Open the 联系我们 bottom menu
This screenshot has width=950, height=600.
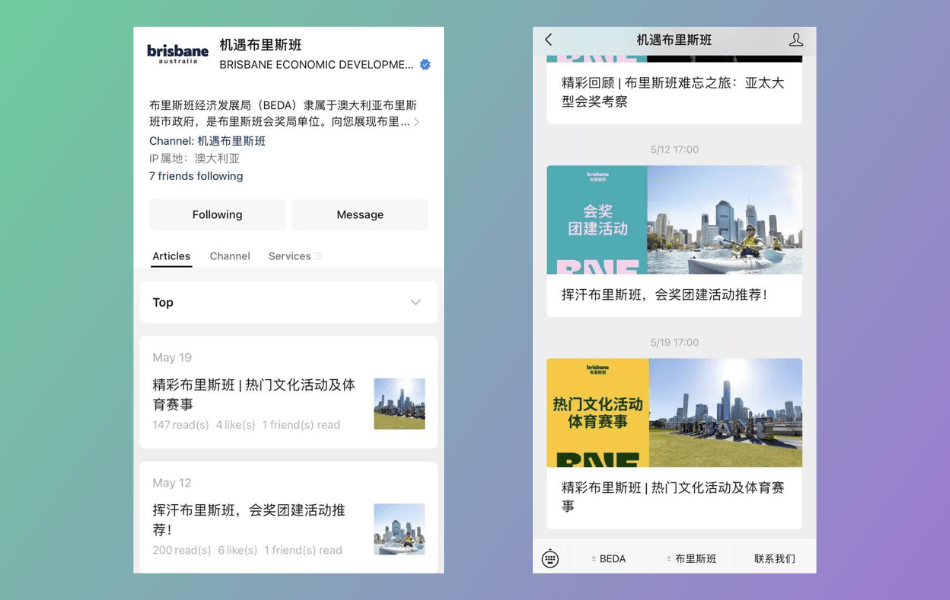(x=774, y=558)
